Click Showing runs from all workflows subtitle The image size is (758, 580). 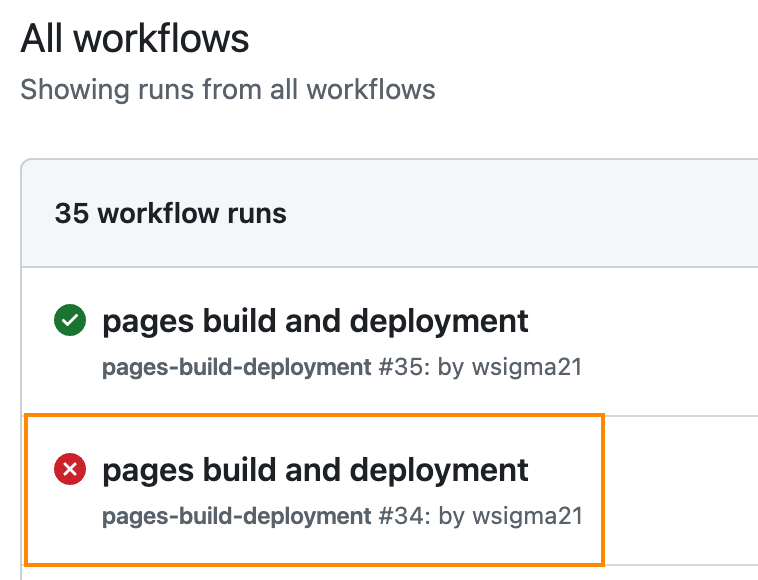click(x=228, y=89)
